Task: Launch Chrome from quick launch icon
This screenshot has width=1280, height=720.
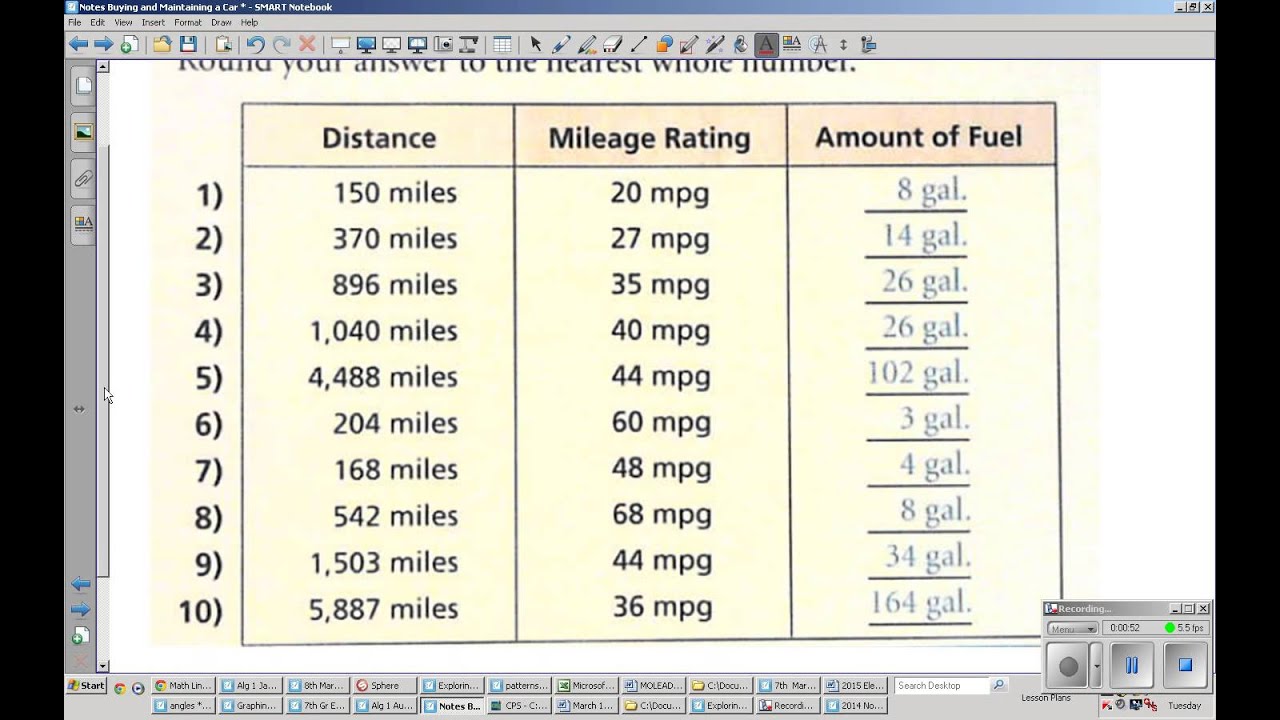Action: pyautogui.click(x=119, y=688)
